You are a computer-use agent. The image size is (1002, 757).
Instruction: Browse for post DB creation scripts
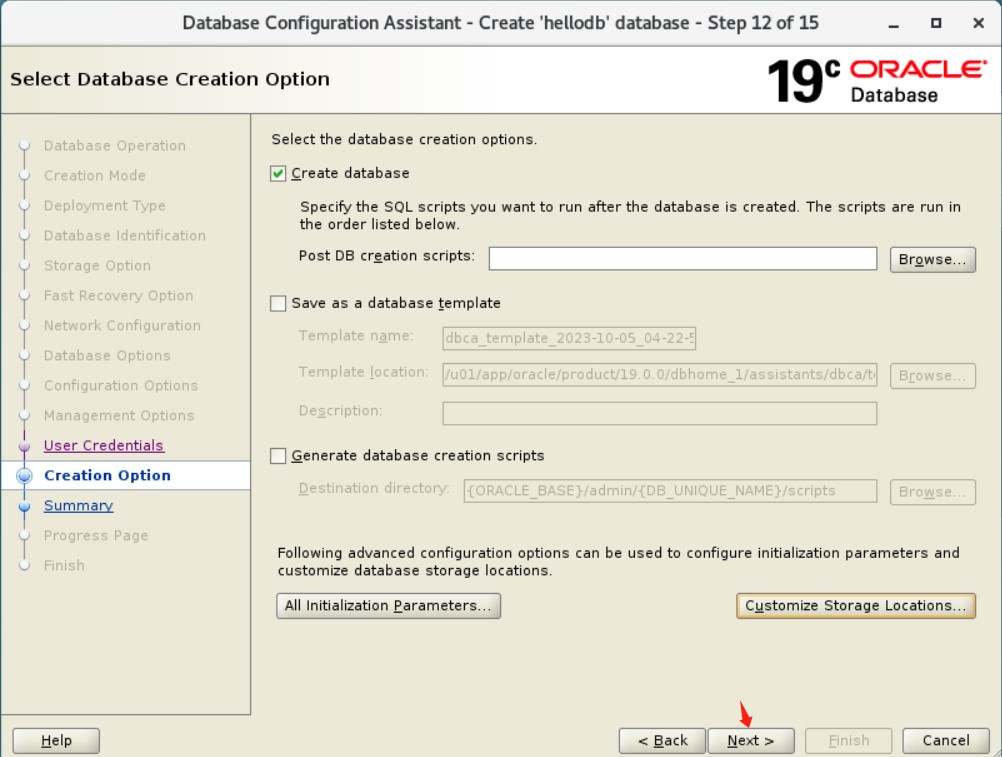click(932, 259)
